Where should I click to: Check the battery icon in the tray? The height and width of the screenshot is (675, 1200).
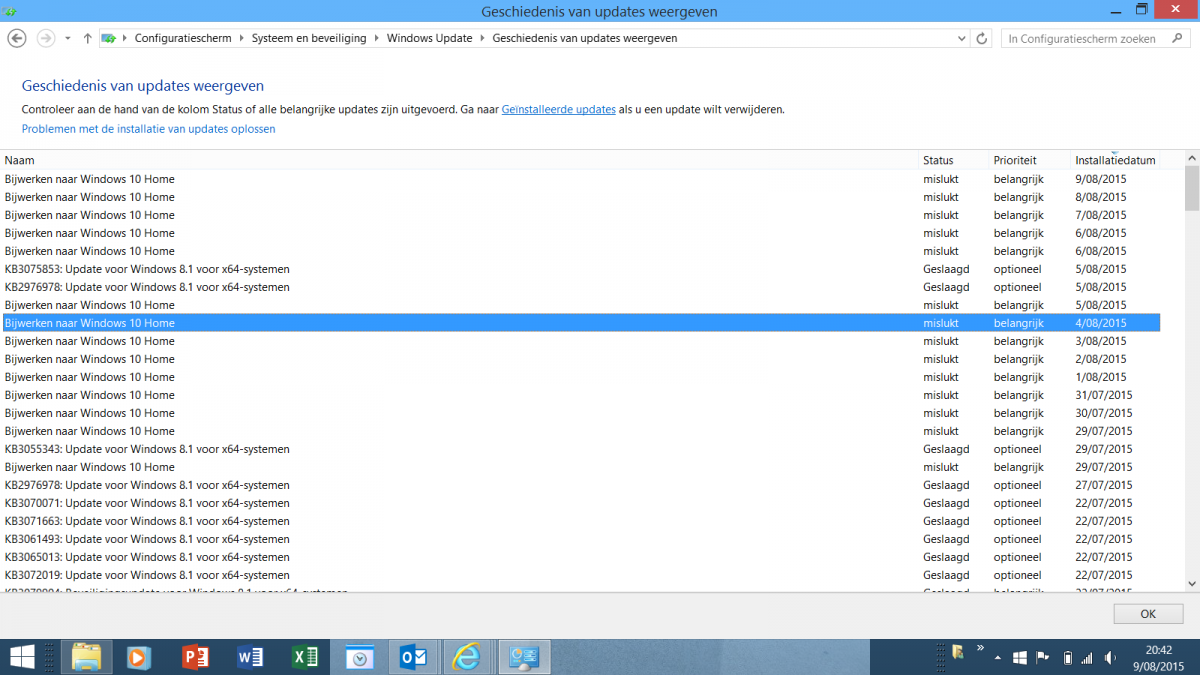pyautogui.click(x=1067, y=658)
